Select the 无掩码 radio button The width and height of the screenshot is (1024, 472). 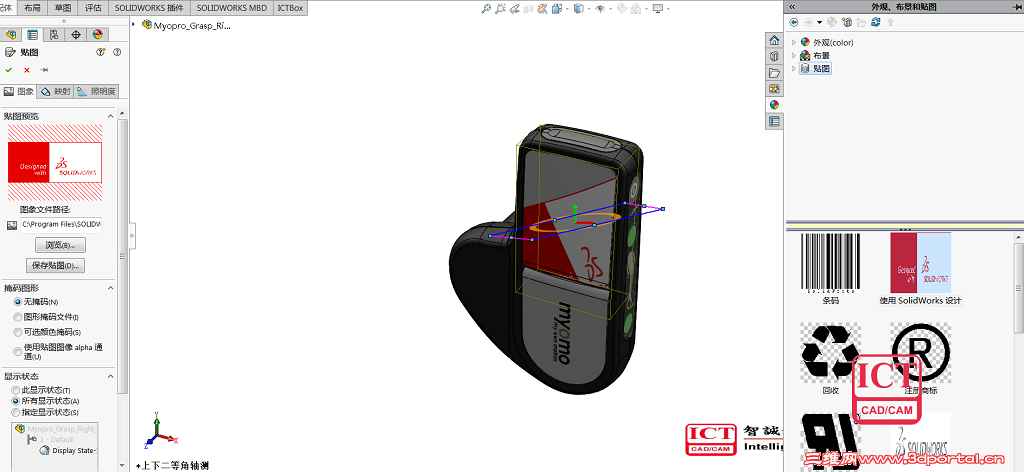coord(17,302)
